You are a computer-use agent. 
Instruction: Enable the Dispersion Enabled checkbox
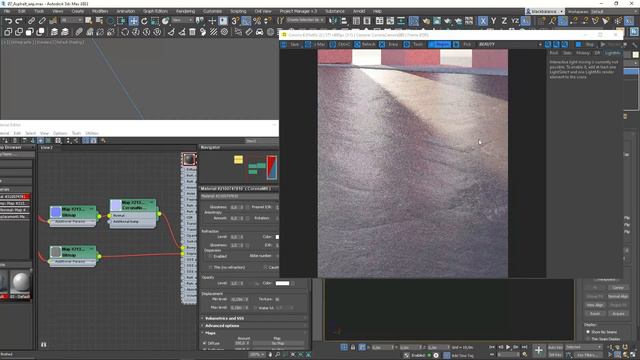[210, 256]
